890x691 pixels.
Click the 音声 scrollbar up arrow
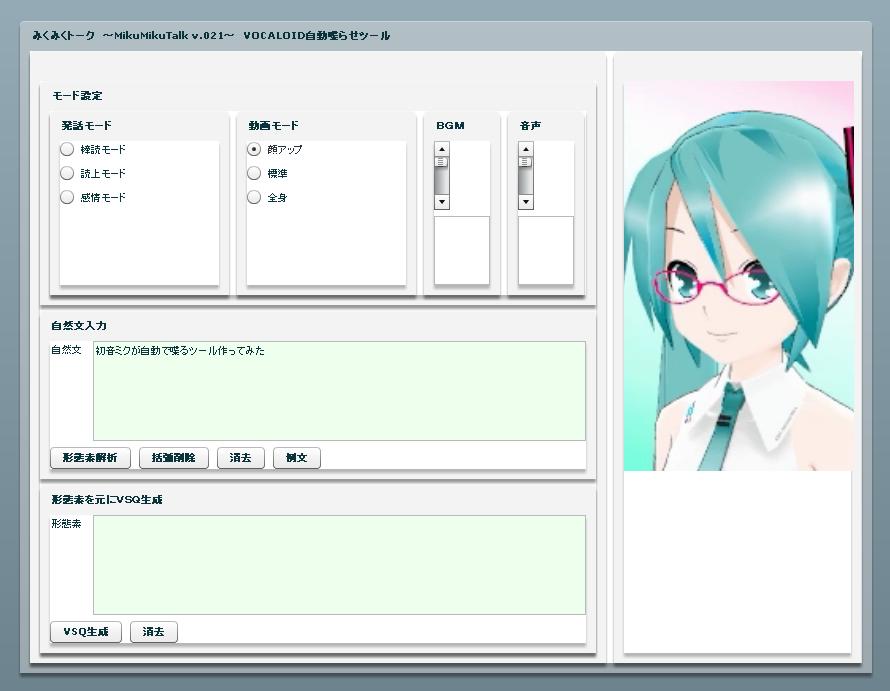click(x=526, y=149)
